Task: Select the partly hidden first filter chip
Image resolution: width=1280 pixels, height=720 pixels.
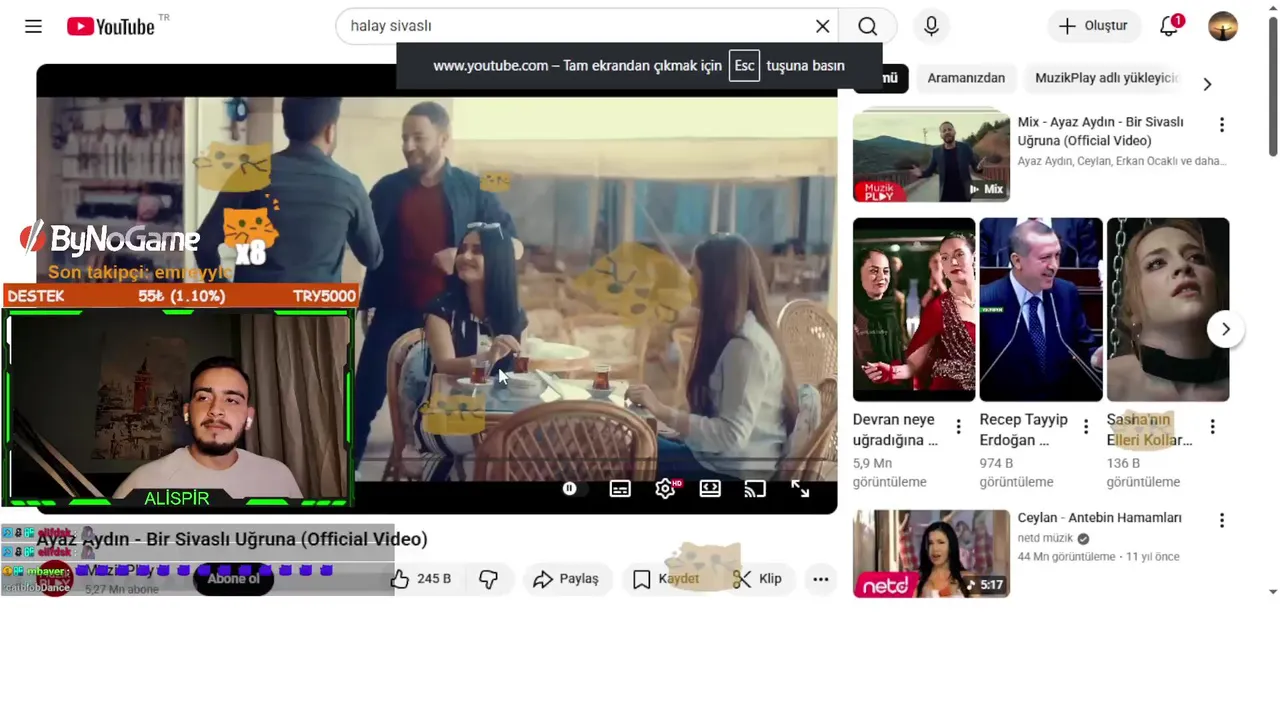Action: 881,78
